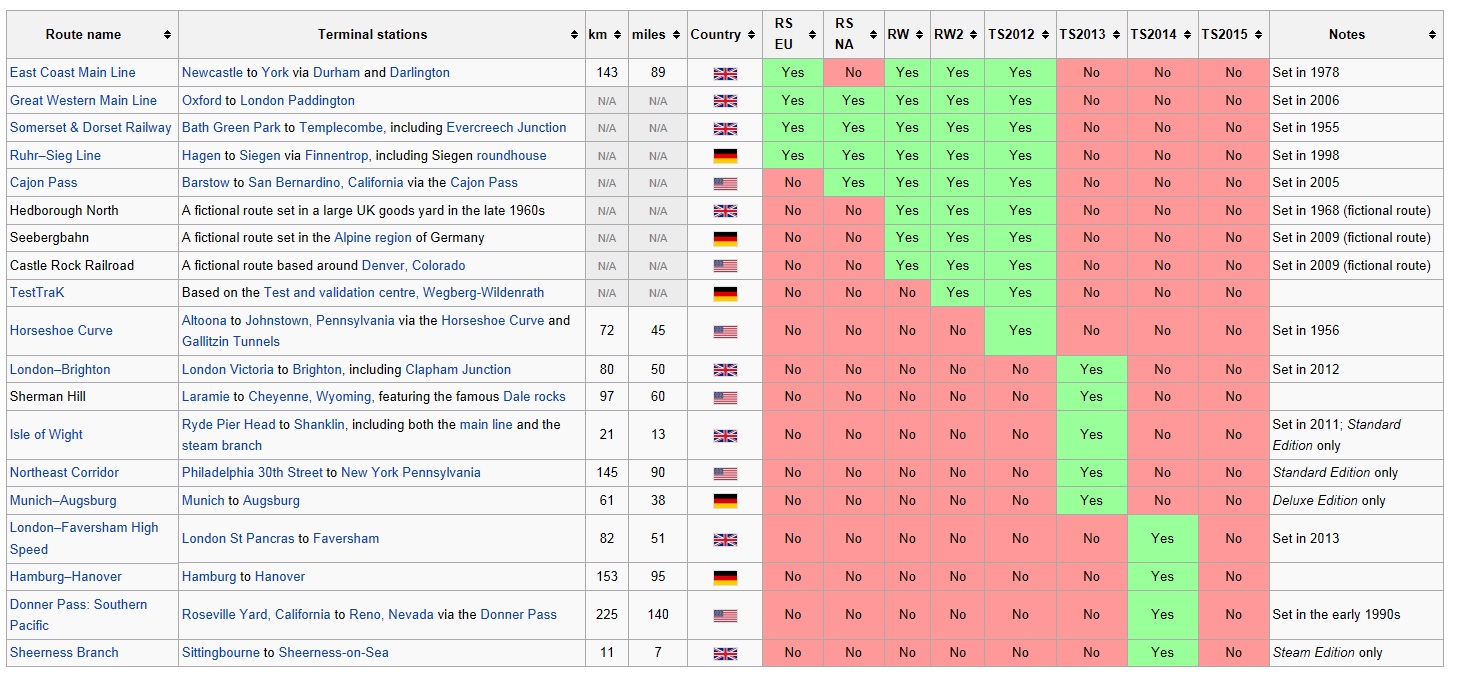Click the Hedborough North route name
The width and height of the screenshot is (1457, 678).
click(64, 210)
